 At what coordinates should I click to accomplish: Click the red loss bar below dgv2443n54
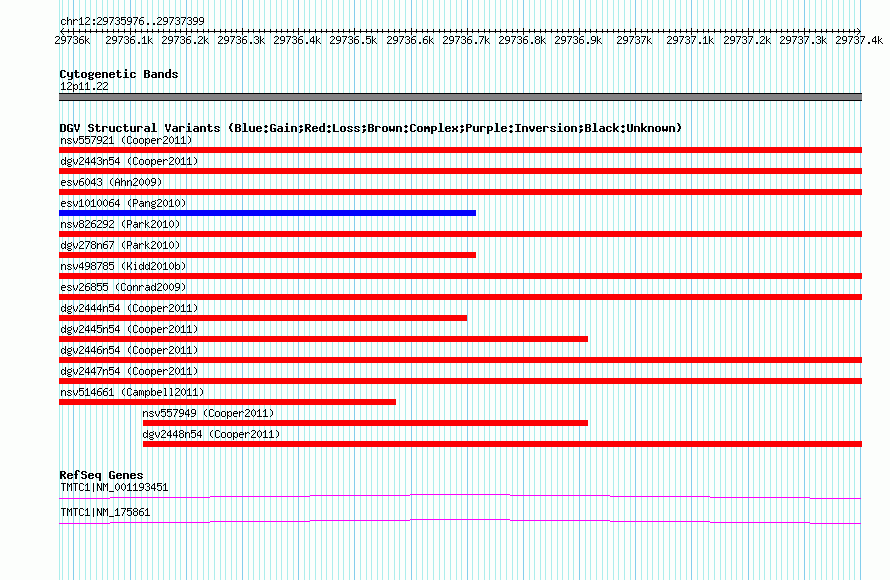(460, 171)
